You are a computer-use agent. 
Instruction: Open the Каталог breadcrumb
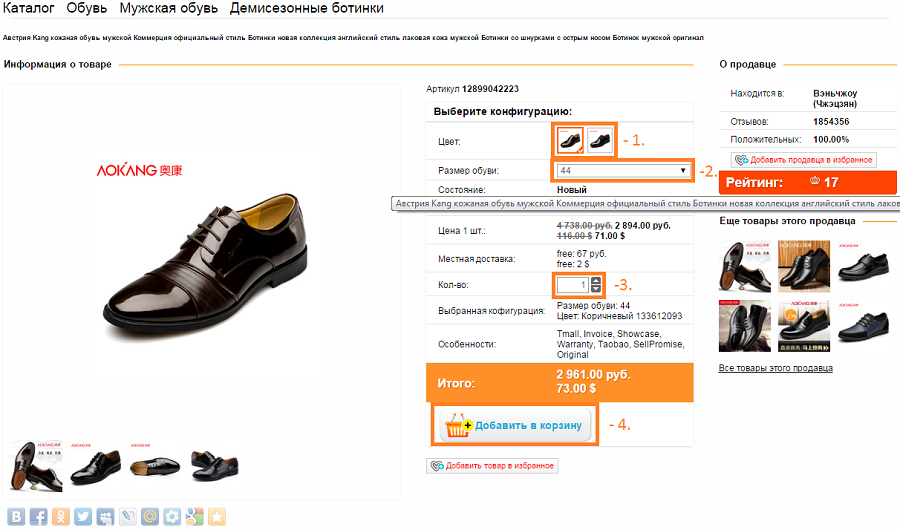click(30, 8)
